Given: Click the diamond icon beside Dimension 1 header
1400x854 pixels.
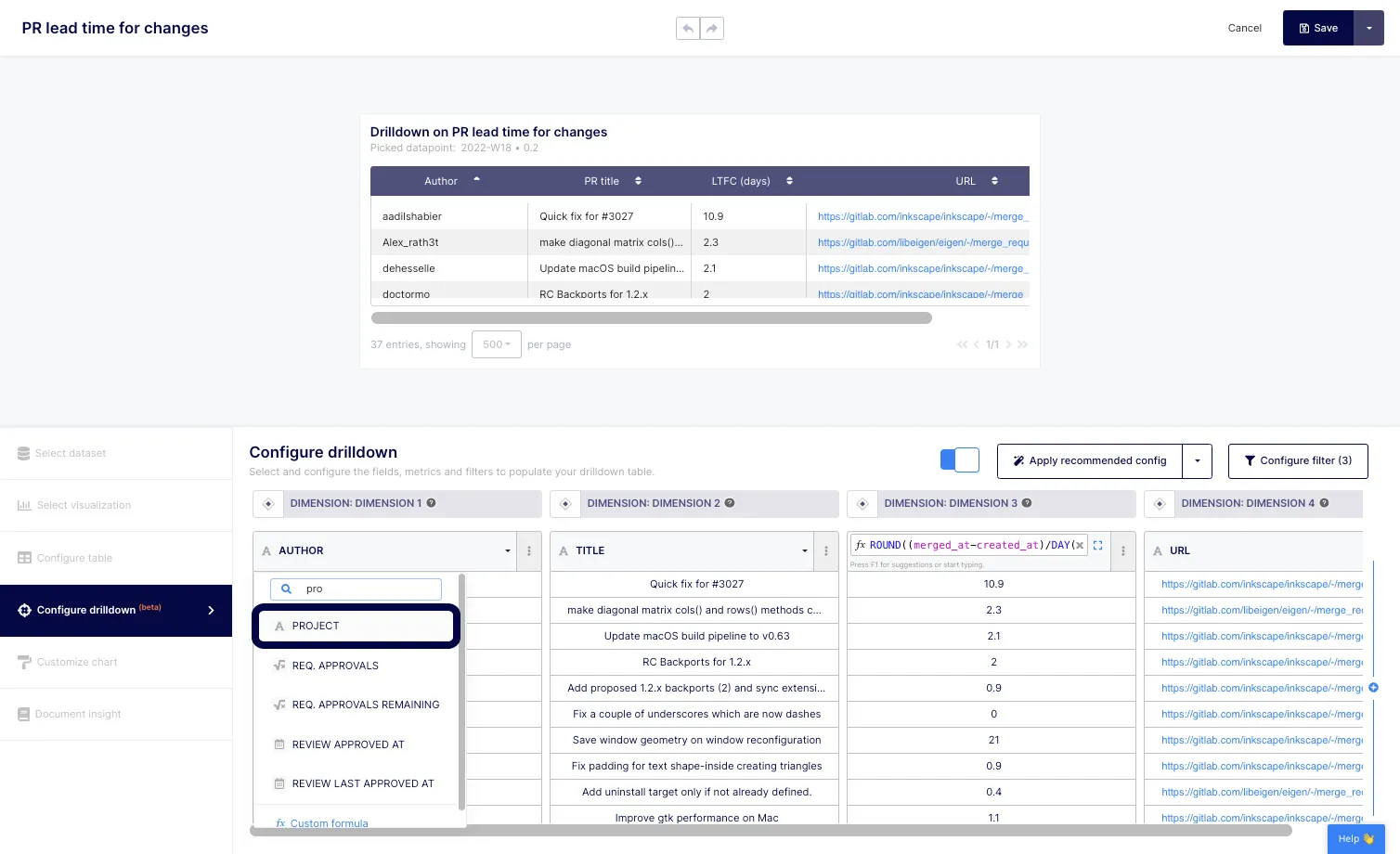Looking at the screenshot, I should coord(267,503).
